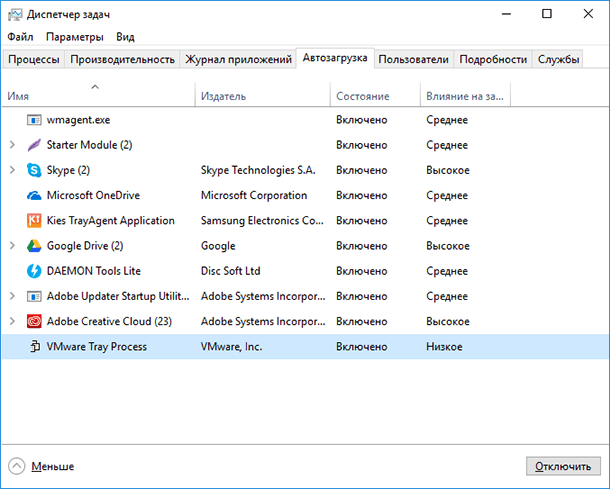Expand the Adobe Creative Cloud (23) group
The height and width of the screenshot is (489, 610).
point(12,321)
